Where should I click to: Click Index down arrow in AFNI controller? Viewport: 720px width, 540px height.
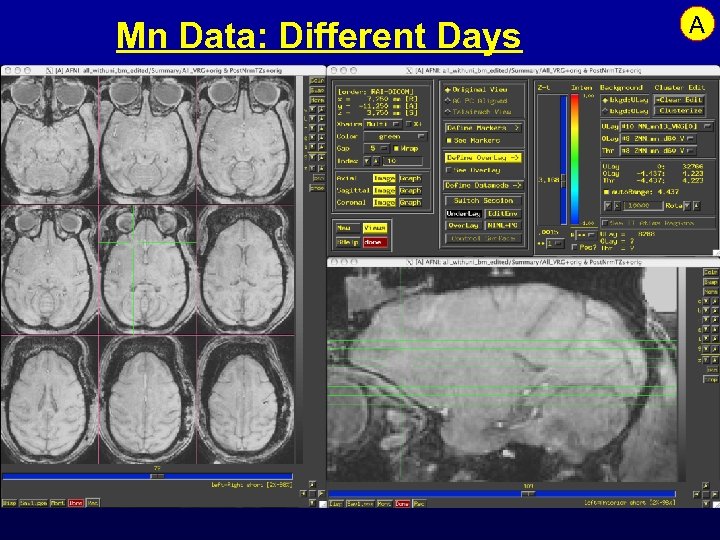pos(367,161)
